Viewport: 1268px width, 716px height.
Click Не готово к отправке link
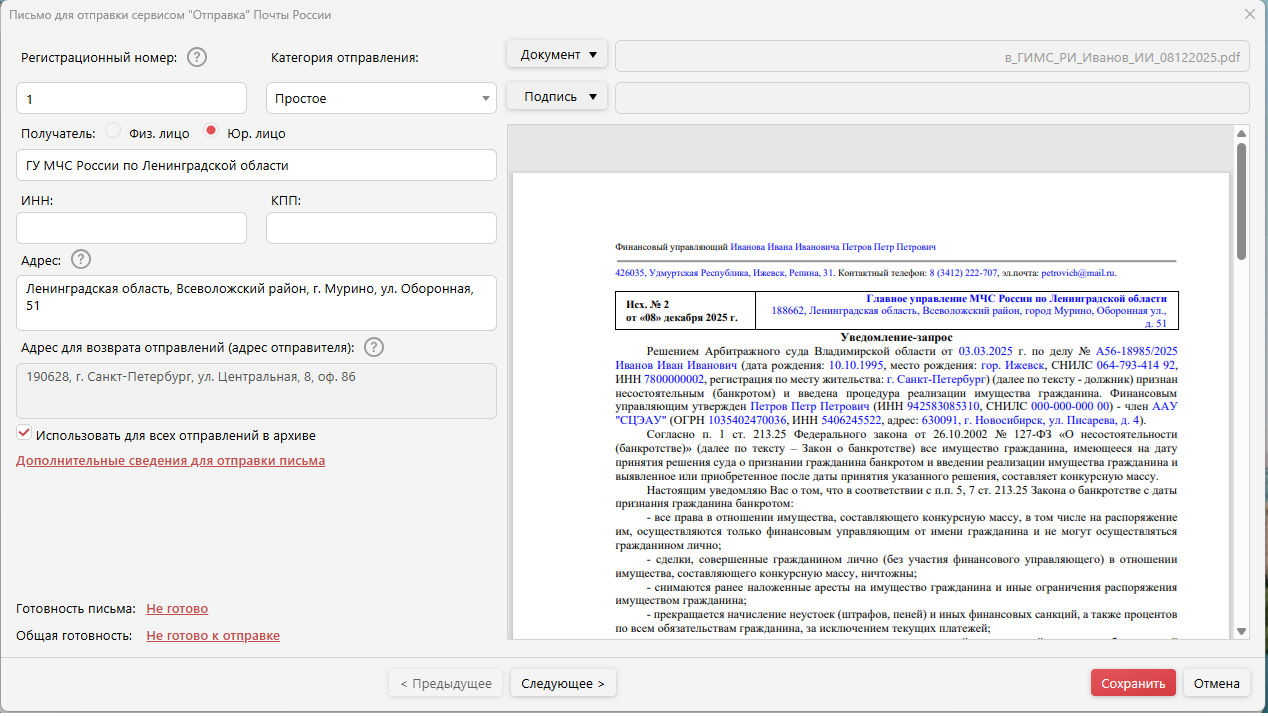tap(213, 635)
